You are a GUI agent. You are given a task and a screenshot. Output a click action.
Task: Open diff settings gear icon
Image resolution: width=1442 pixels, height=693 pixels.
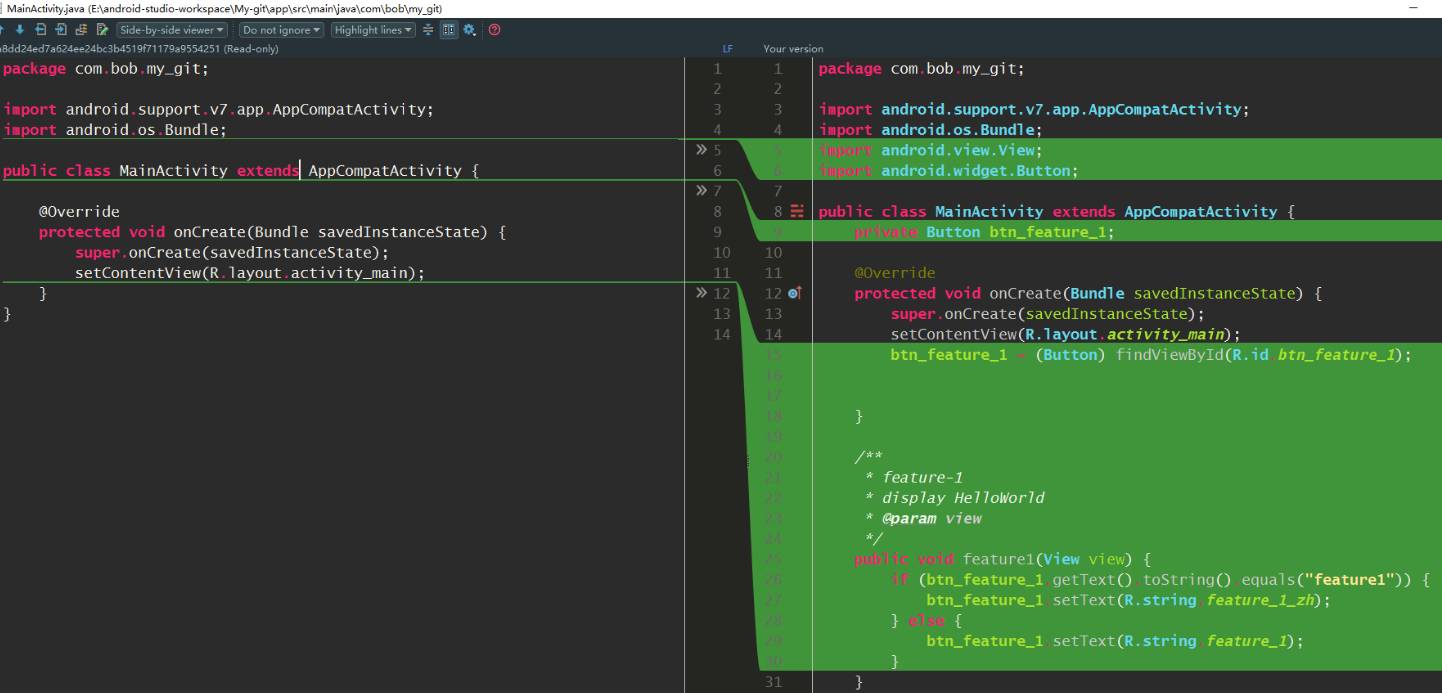pos(470,30)
